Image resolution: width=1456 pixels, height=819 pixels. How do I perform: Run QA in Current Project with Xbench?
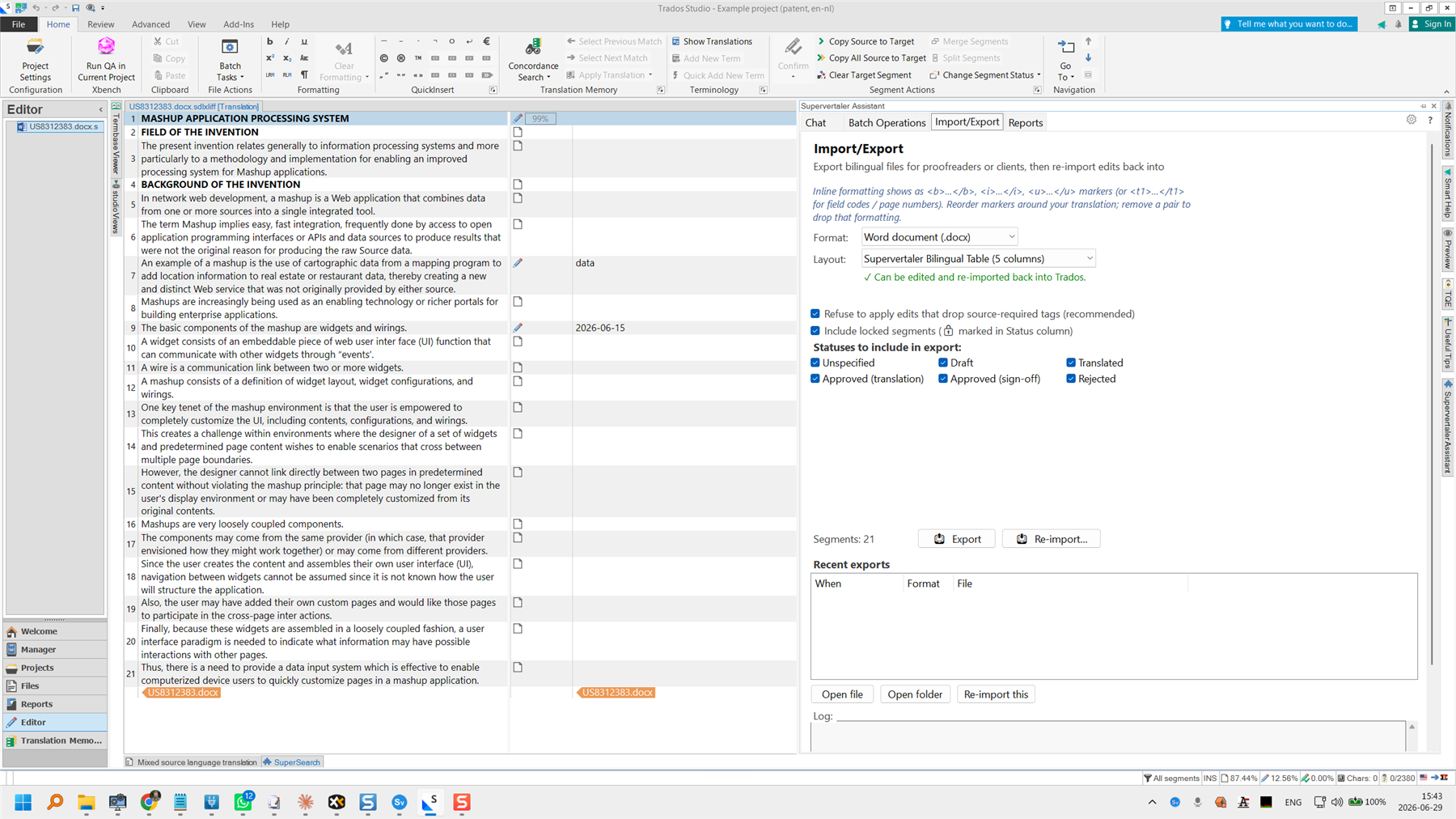pos(106,59)
